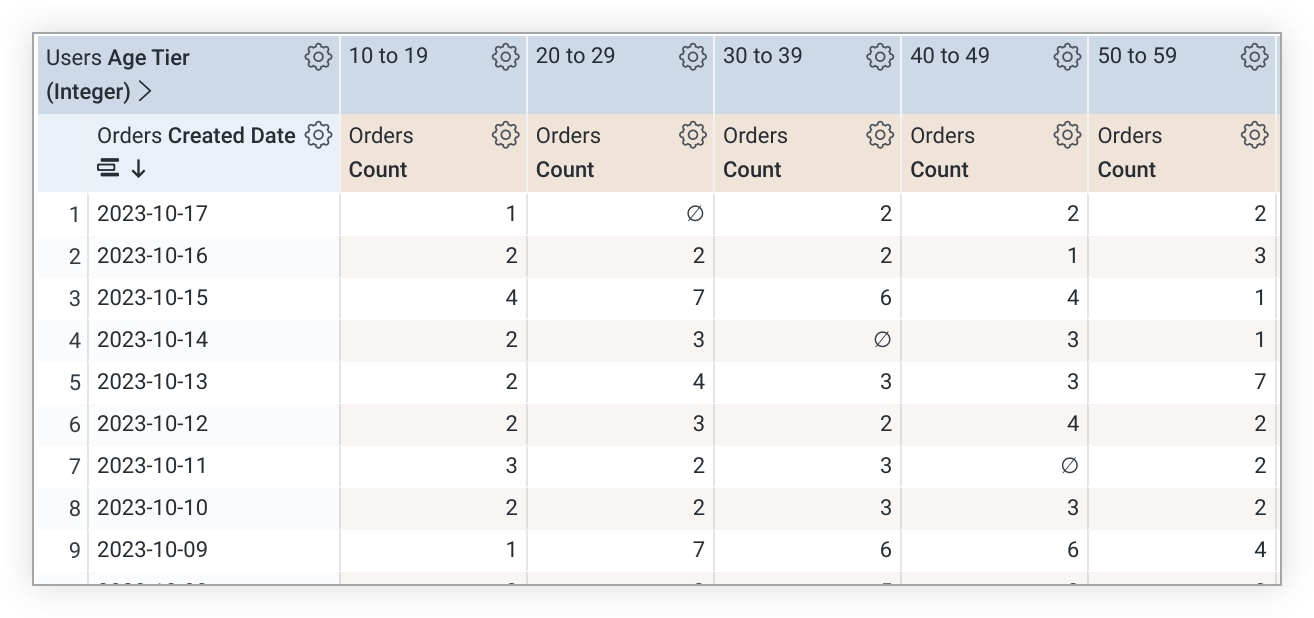Click Orders Count gear under 50 to 59
Image resolution: width=1314 pixels, height=618 pixels.
1254,135
